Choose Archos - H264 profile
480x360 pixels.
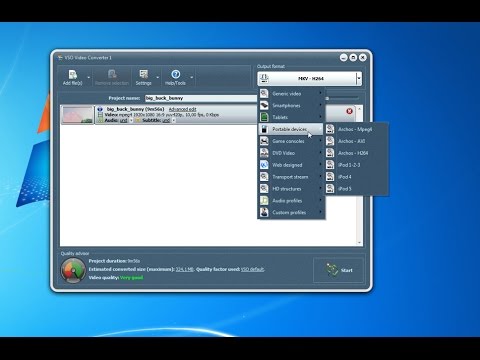(357, 153)
